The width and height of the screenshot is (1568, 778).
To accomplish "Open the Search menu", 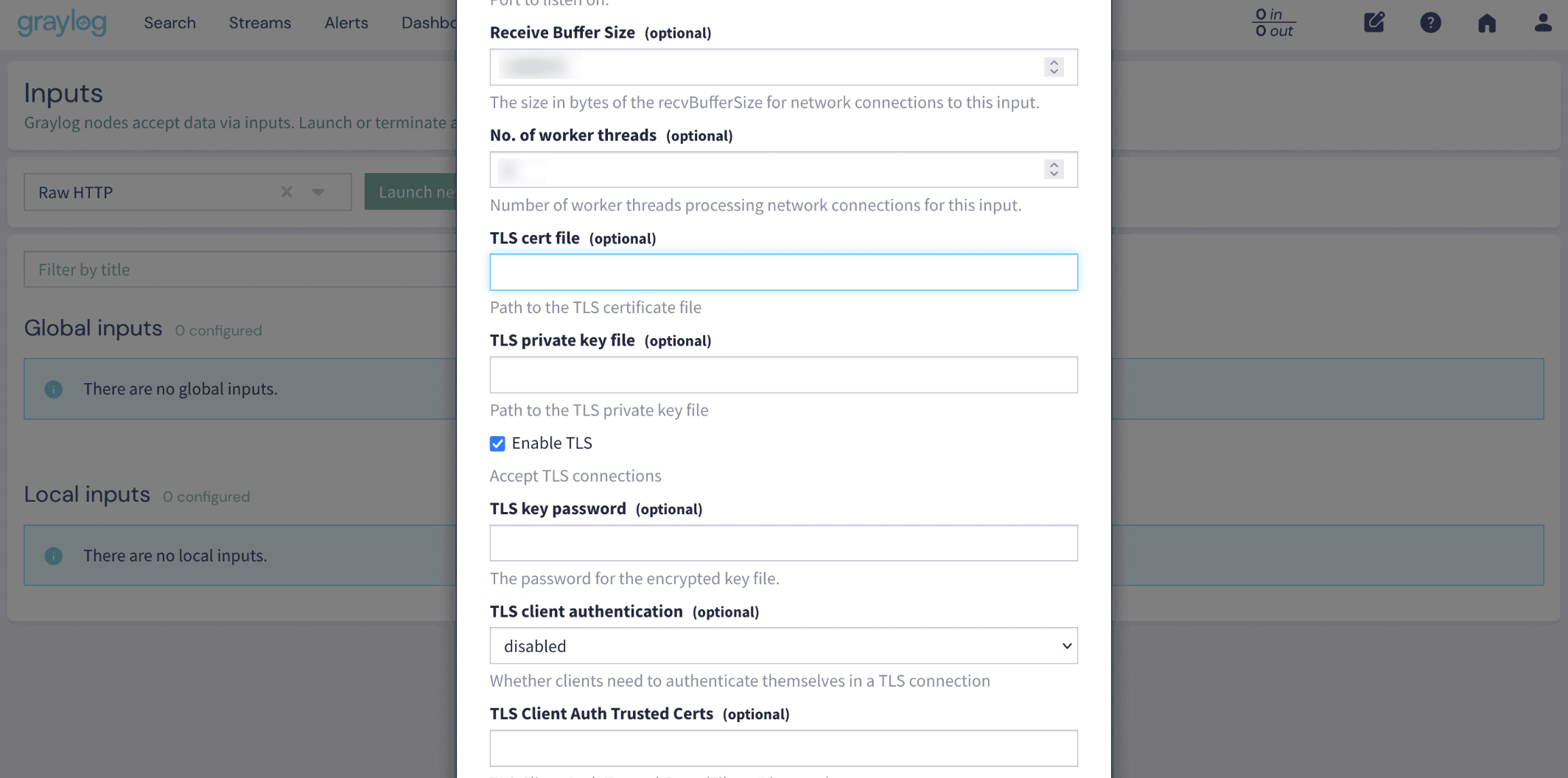I will click(169, 23).
